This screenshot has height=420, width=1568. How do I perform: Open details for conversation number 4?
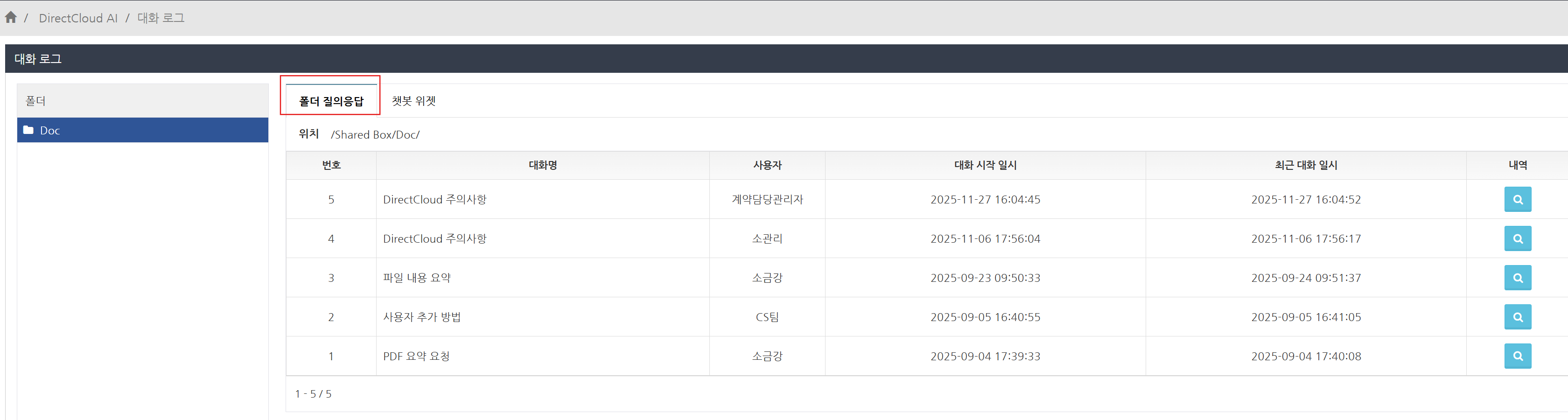click(x=1517, y=238)
